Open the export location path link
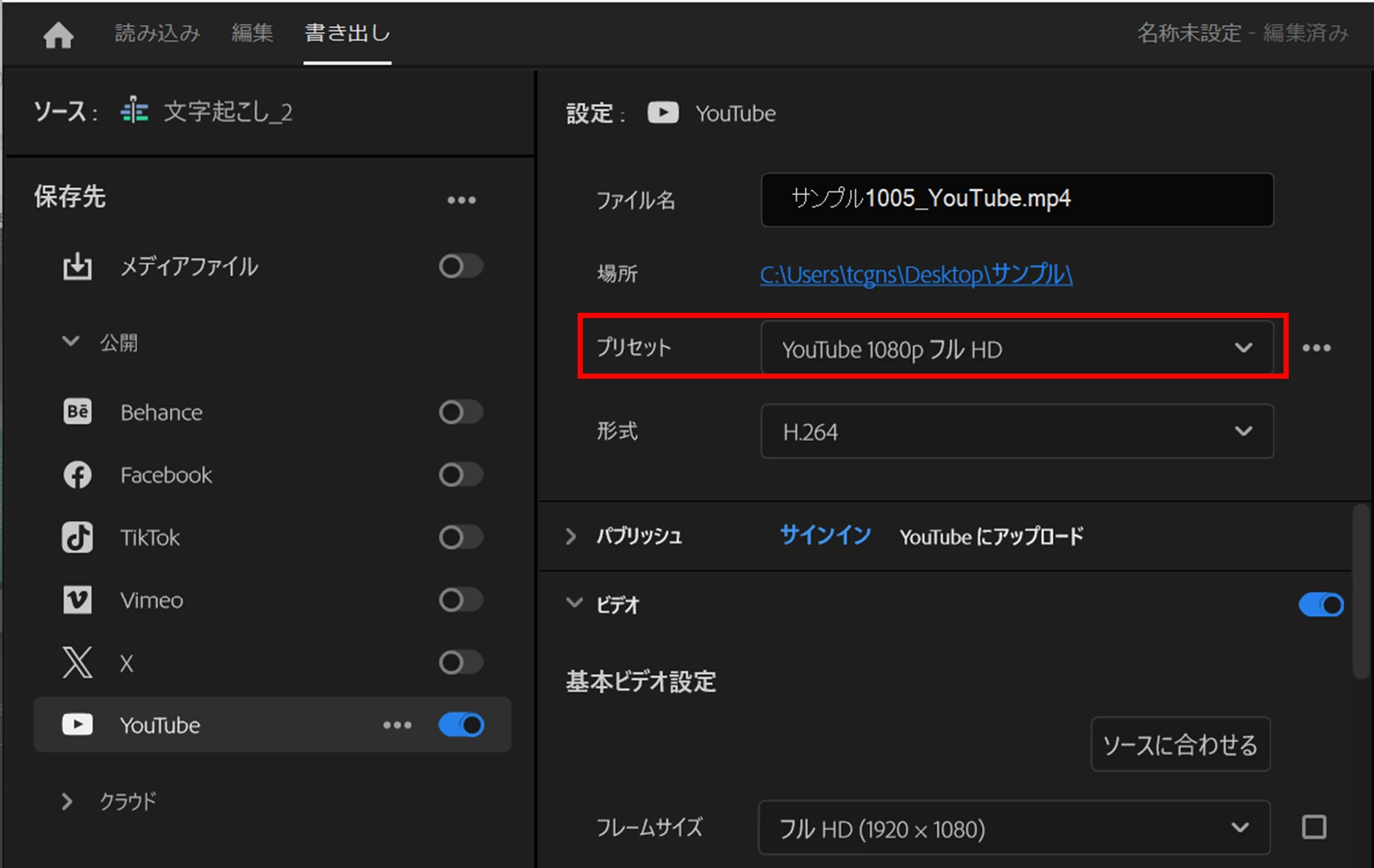 tap(916, 274)
